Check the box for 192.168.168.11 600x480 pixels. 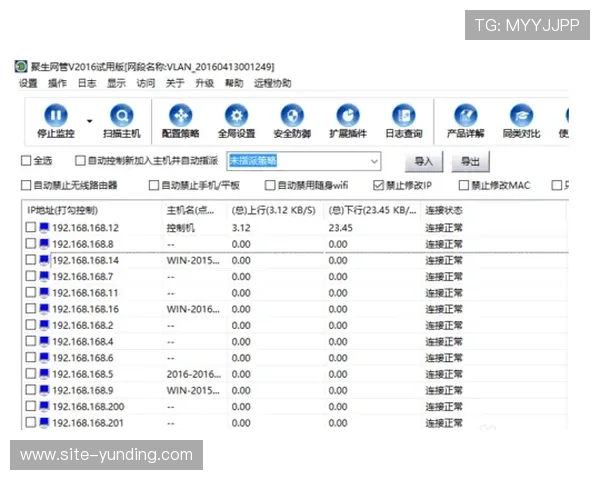[31, 292]
